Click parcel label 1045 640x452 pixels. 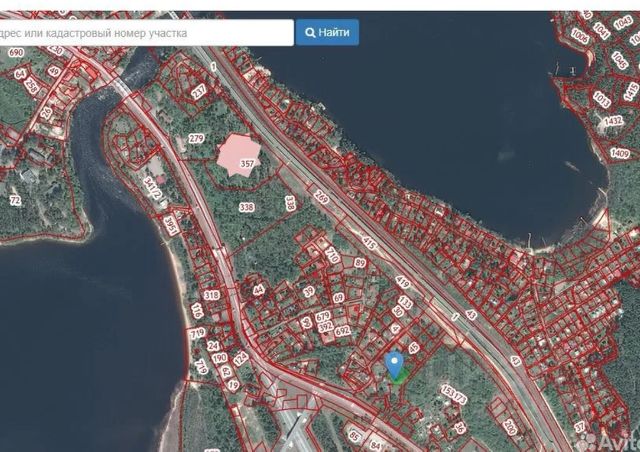(619, 60)
